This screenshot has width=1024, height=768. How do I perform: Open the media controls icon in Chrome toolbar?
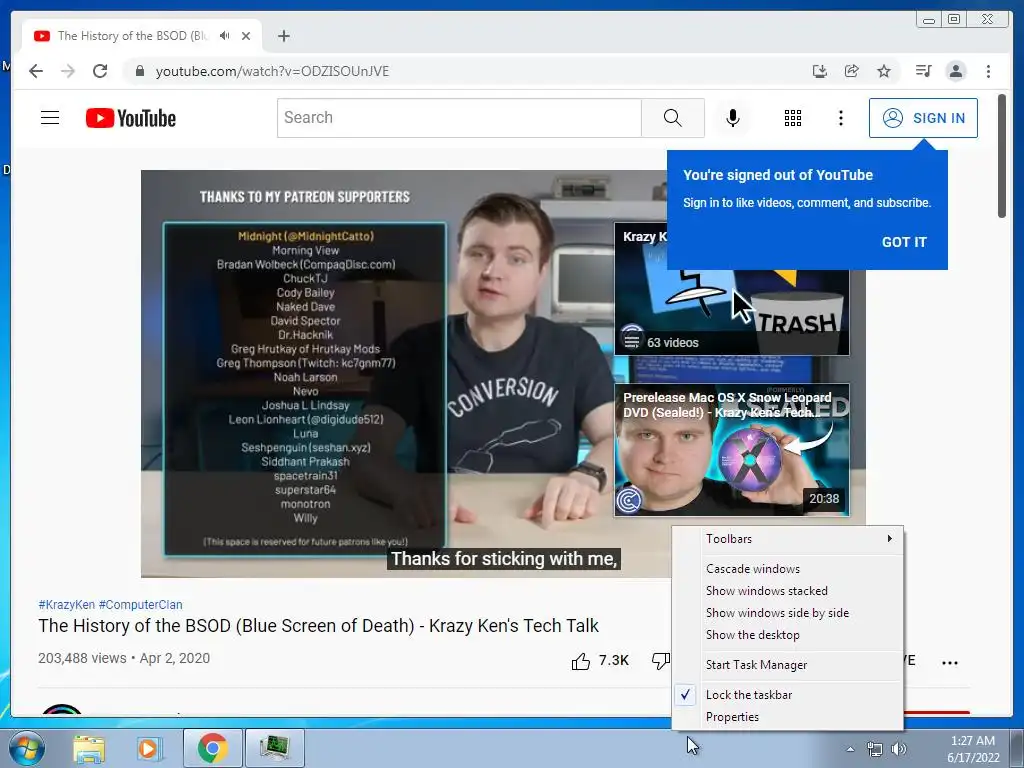923,71
